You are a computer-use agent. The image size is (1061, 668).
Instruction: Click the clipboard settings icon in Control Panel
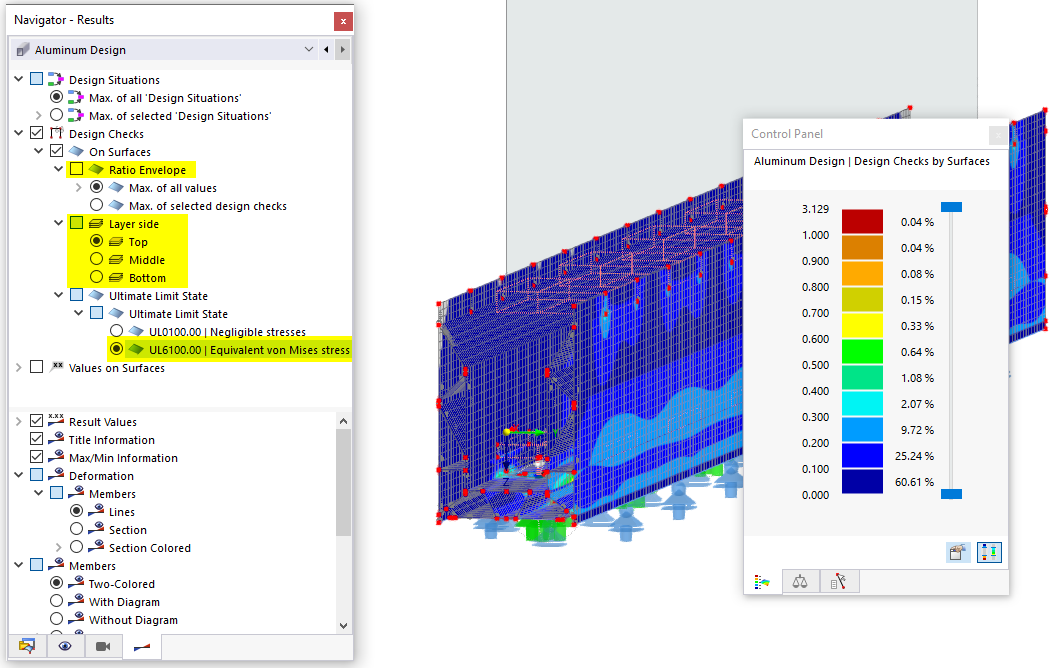pos(957,552)
